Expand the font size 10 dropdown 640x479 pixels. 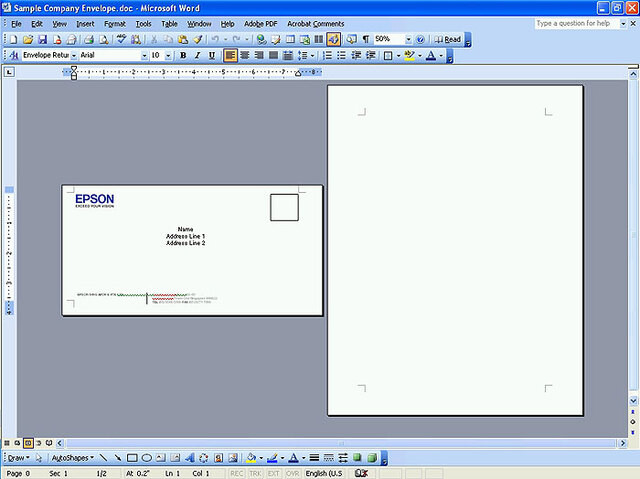tap(168, 55)
